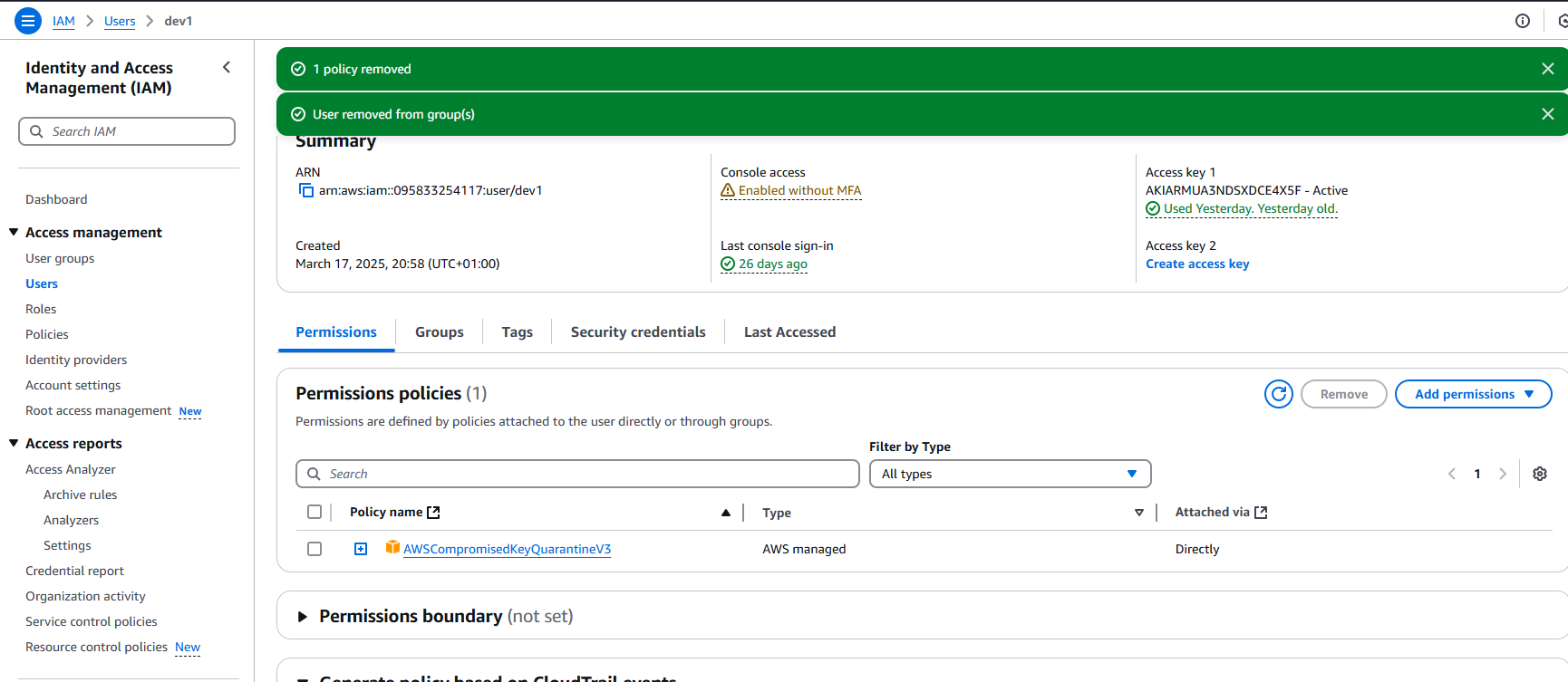Click 'Enabled without MFA' link
The width and height of the screenshot is (1568, 682).
click(800, 190)
